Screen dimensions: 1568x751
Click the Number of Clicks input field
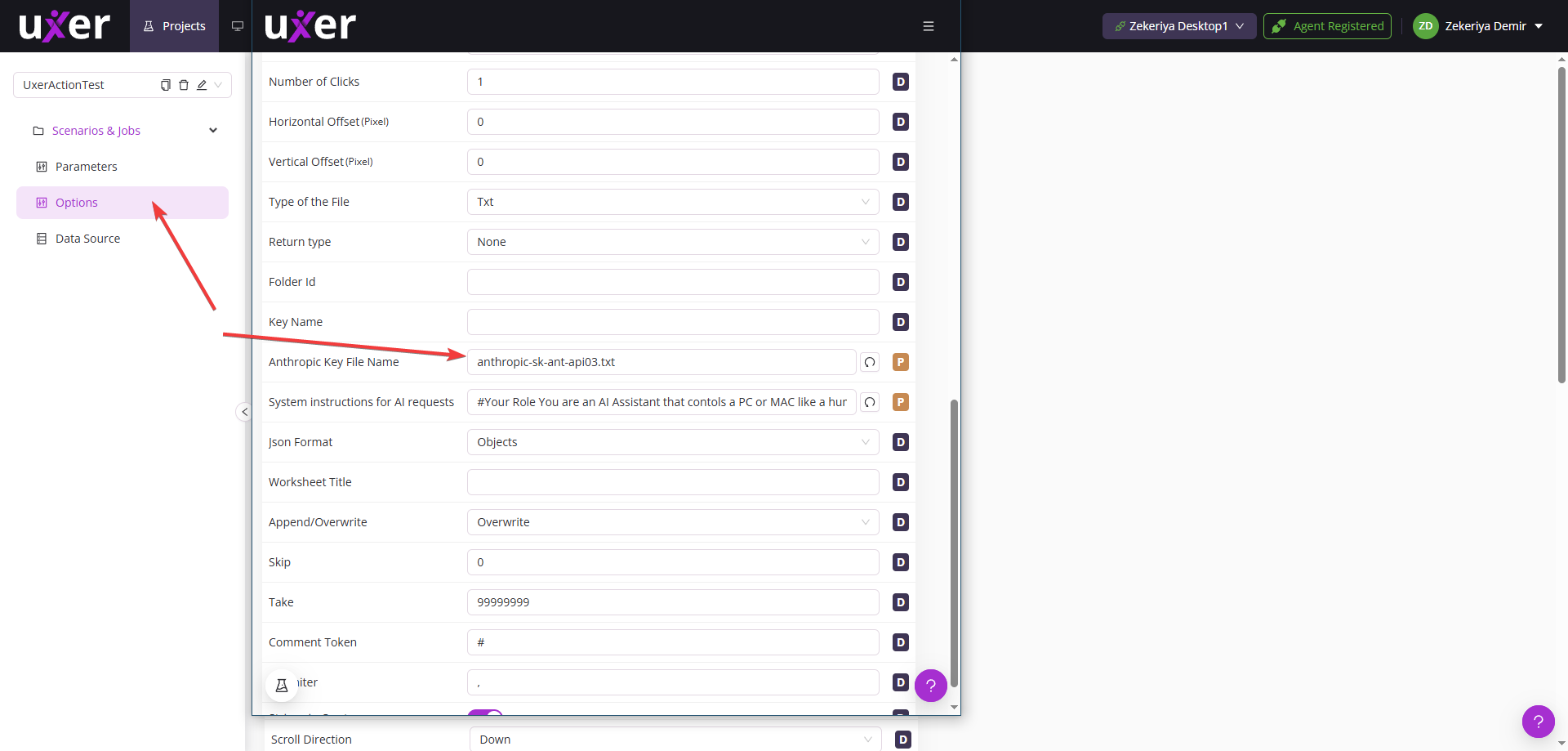(673, 82)
